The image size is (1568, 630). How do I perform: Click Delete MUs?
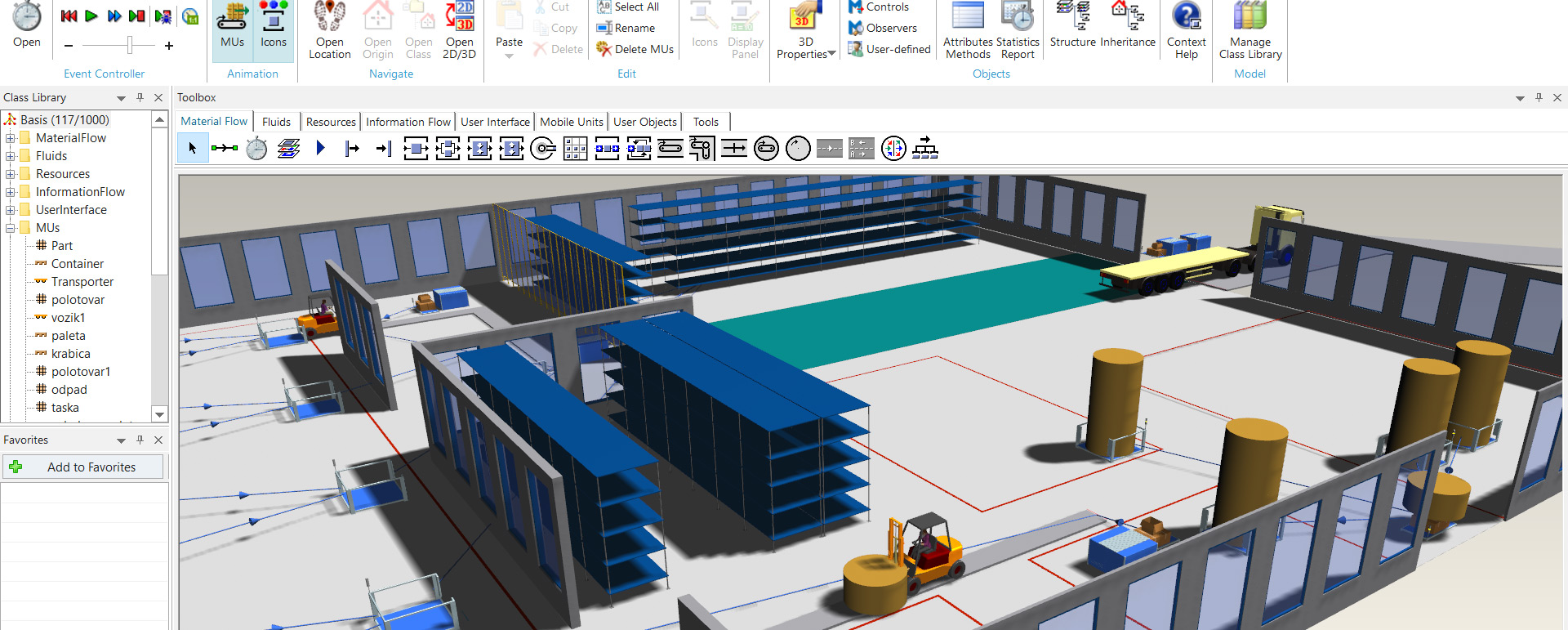(635, 49)
